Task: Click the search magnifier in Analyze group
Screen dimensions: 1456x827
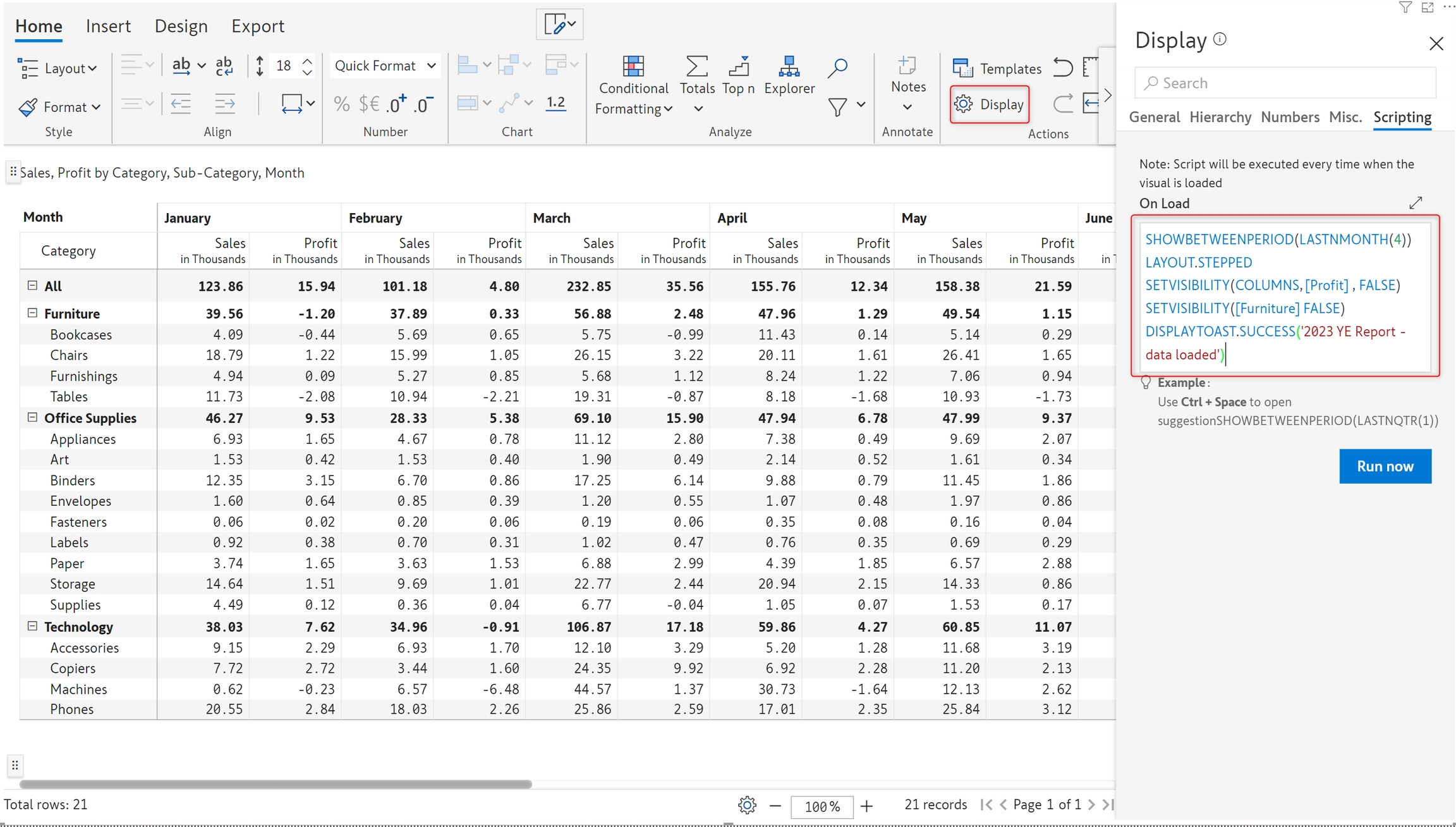Action: pos(837,68)
